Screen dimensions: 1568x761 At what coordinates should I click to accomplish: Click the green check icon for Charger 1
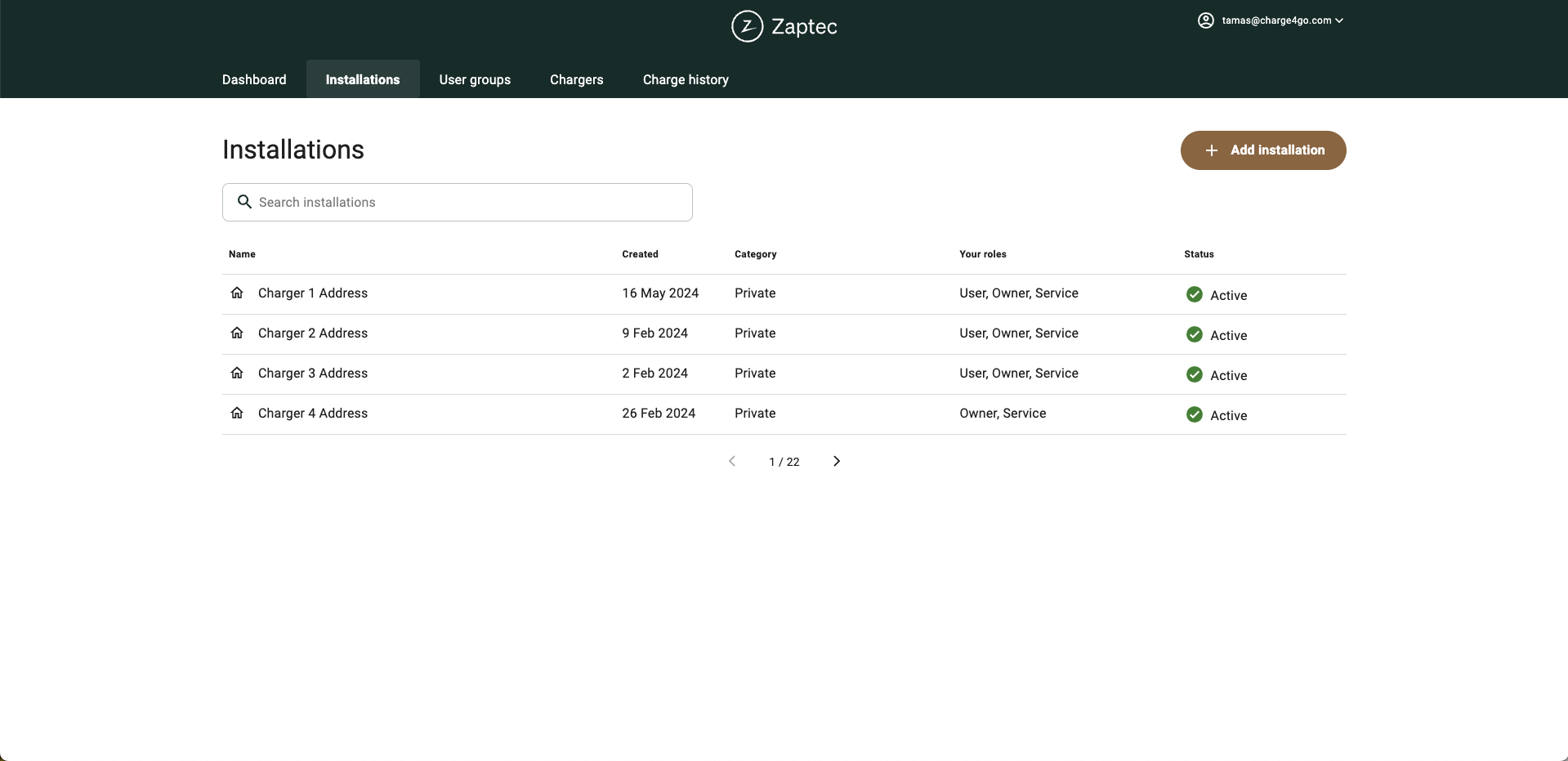point(1195,294)
